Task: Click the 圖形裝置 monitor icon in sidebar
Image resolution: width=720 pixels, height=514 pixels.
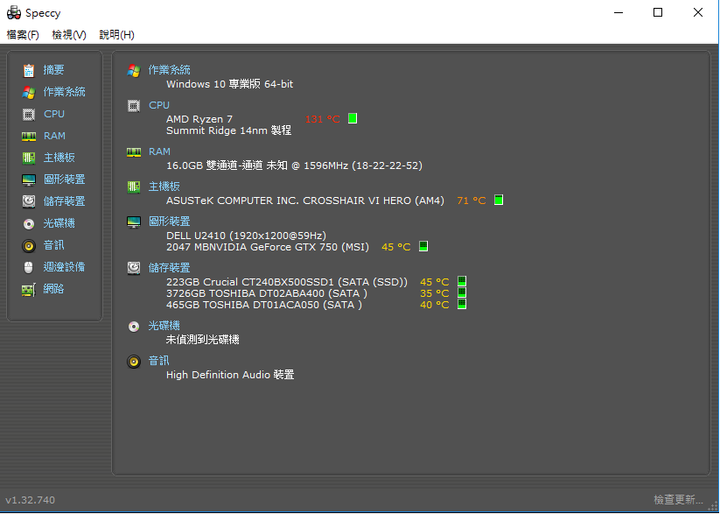Action: [x=28, y=180]
